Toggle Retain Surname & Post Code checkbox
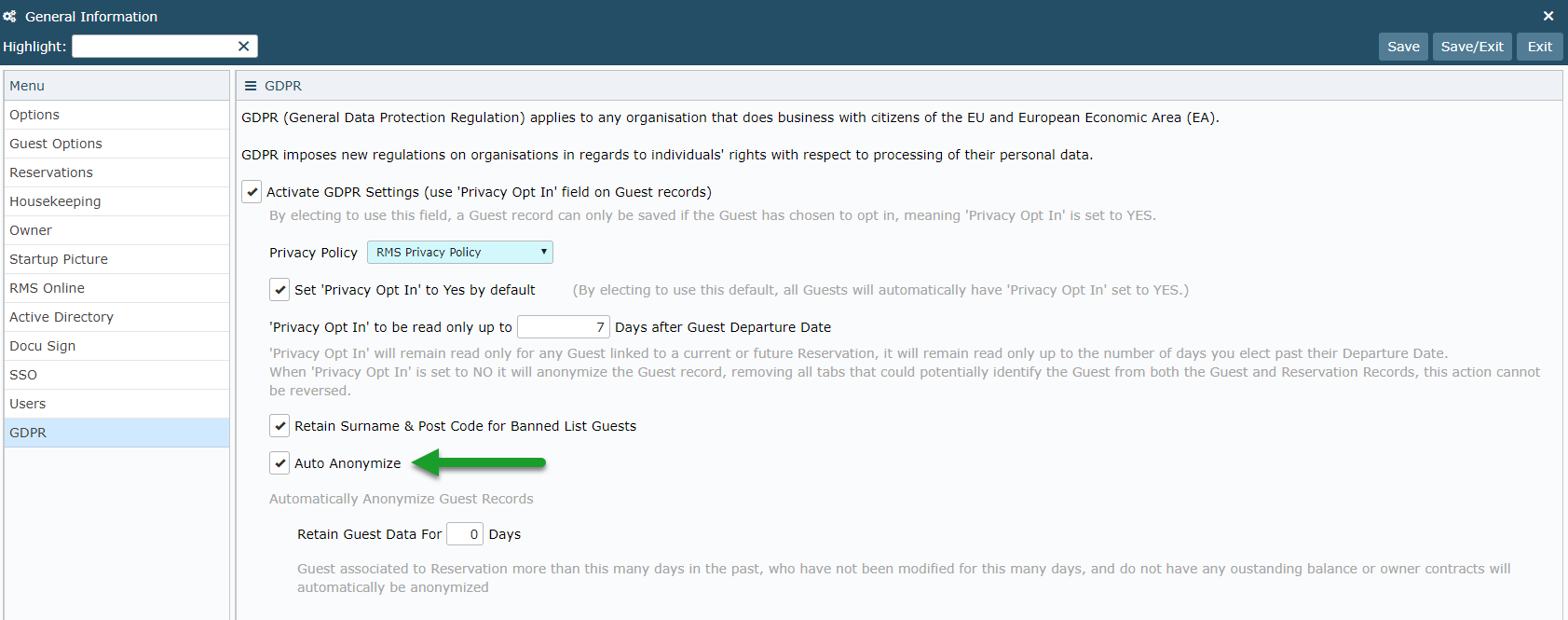Image resolution: width=1568 pixels, height=620 pixels. 280,426
